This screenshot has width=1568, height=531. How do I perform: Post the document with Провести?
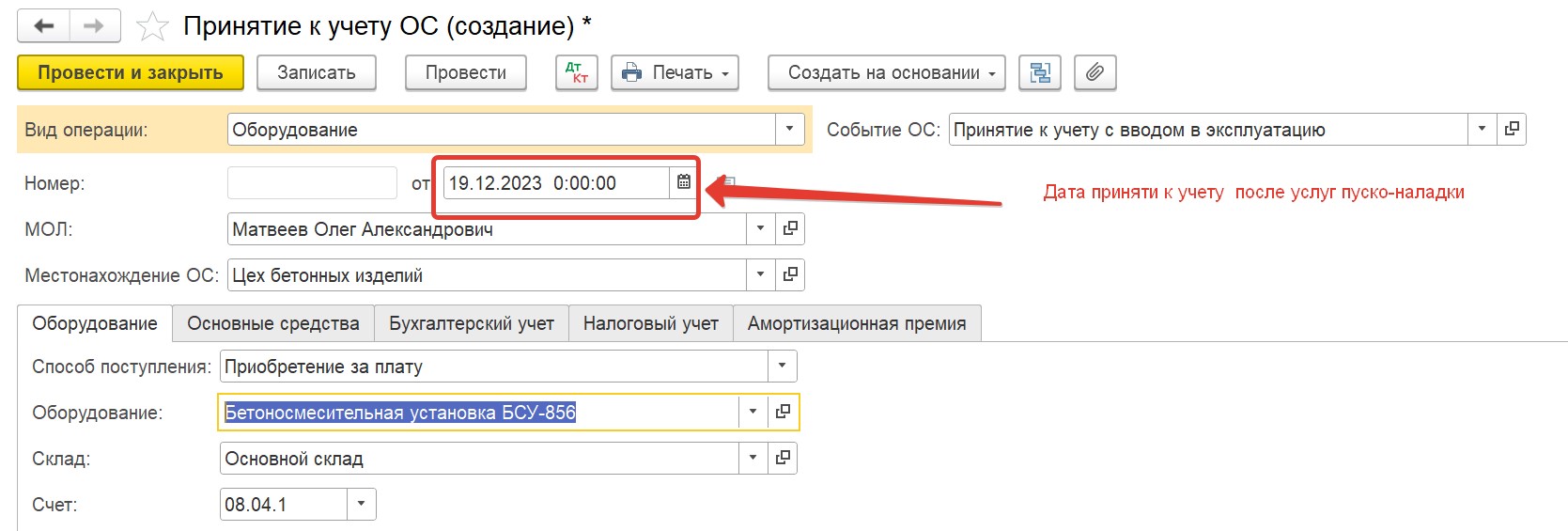pyautogui.click(x=466, y=72)
